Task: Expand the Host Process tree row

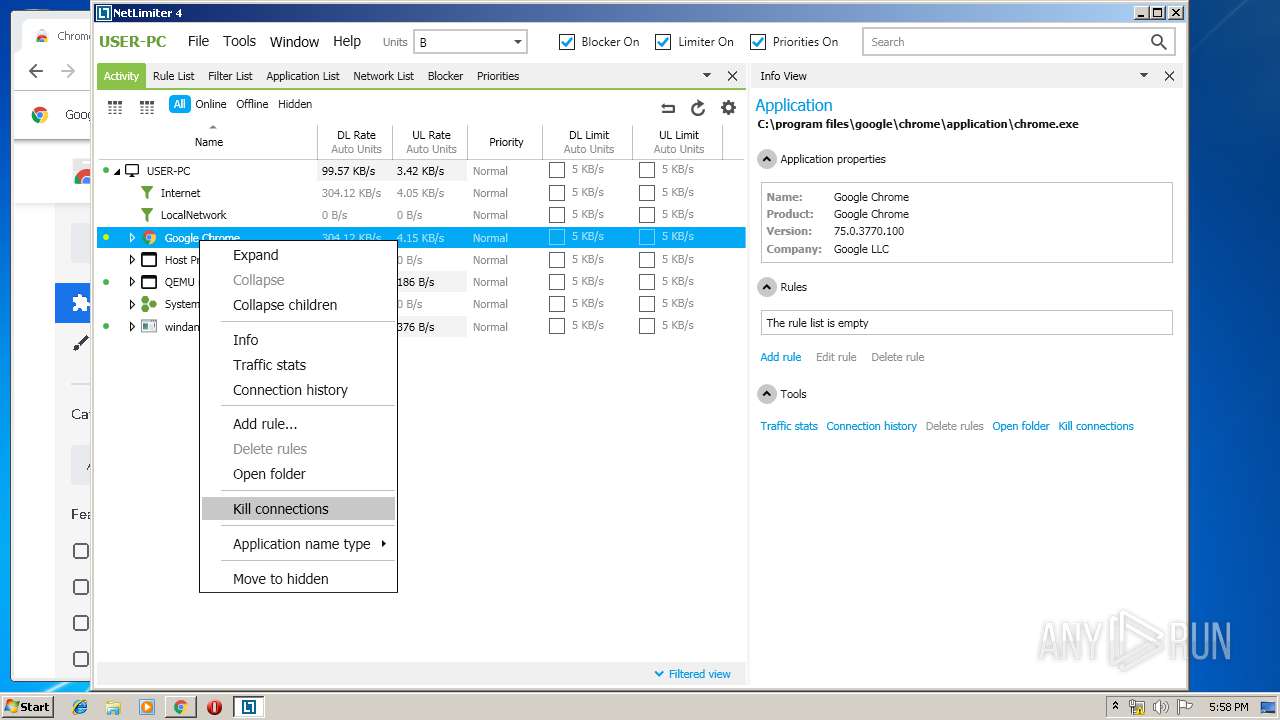Action: [x=132, y=260]
